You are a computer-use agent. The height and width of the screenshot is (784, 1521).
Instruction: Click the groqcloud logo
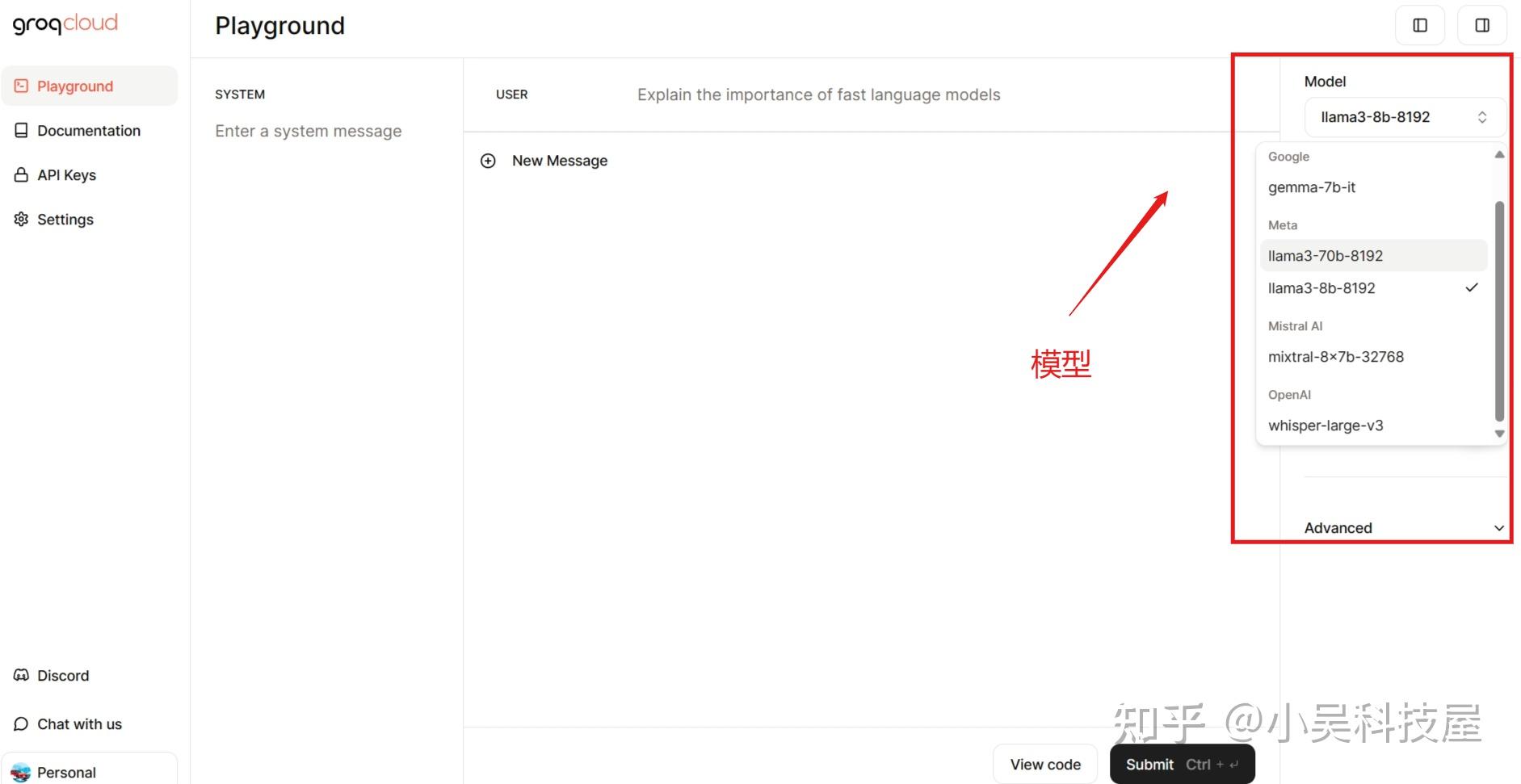click(65, 23)
